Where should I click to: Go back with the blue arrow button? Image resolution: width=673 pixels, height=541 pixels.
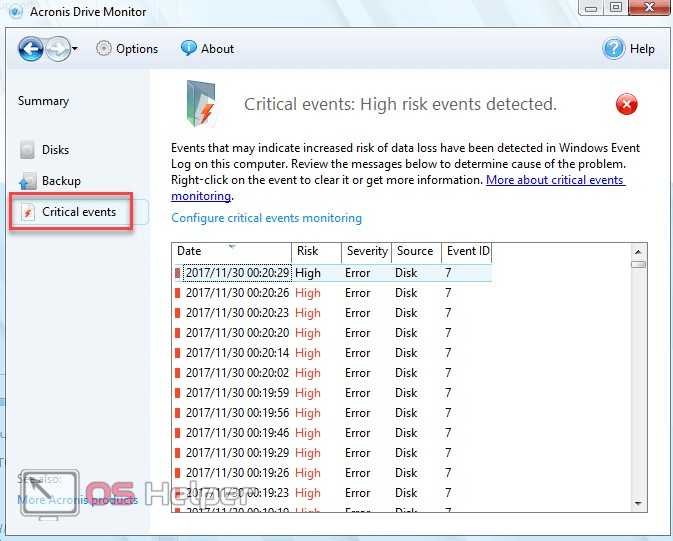coord(30,49)
